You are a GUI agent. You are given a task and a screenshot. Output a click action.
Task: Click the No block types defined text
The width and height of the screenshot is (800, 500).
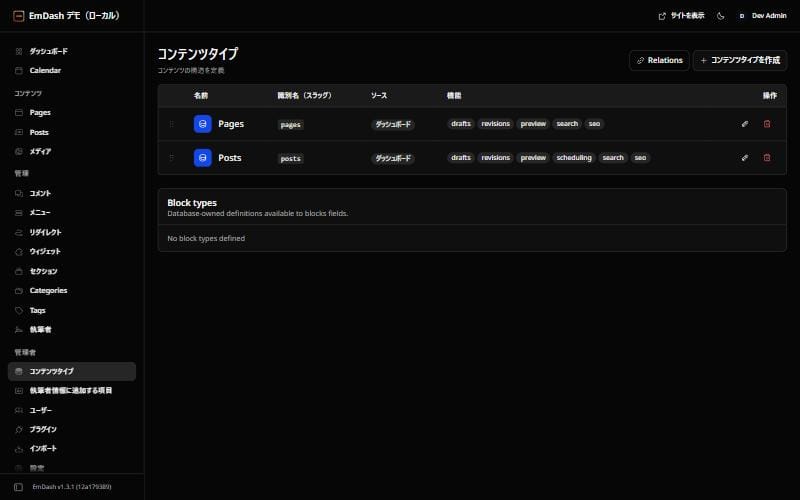pos(206,238)
